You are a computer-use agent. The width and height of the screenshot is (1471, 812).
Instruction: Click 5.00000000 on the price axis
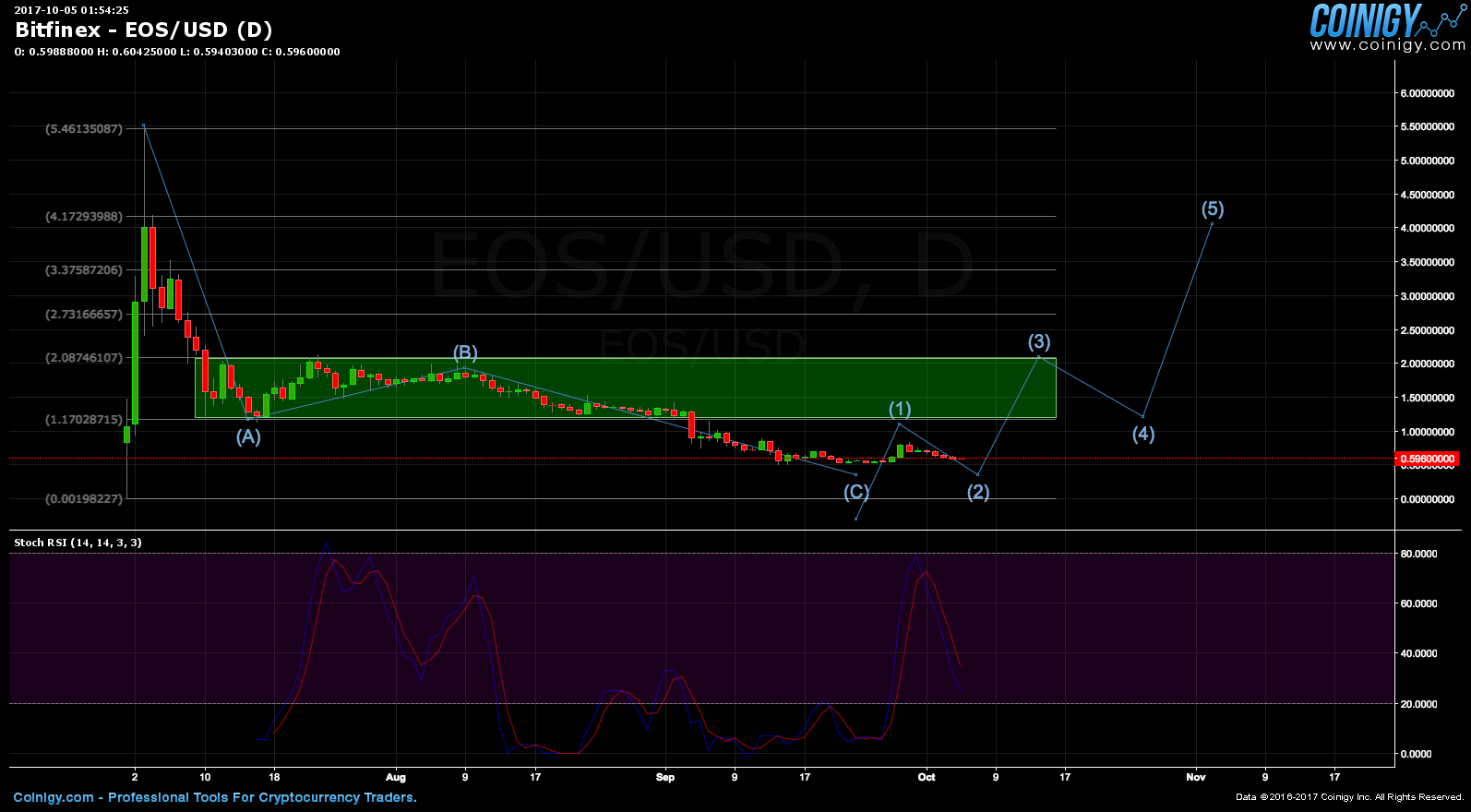coord(1428,161)
